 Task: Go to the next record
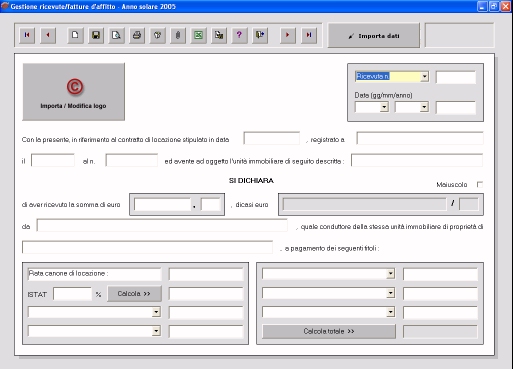(x=288, y=35)
